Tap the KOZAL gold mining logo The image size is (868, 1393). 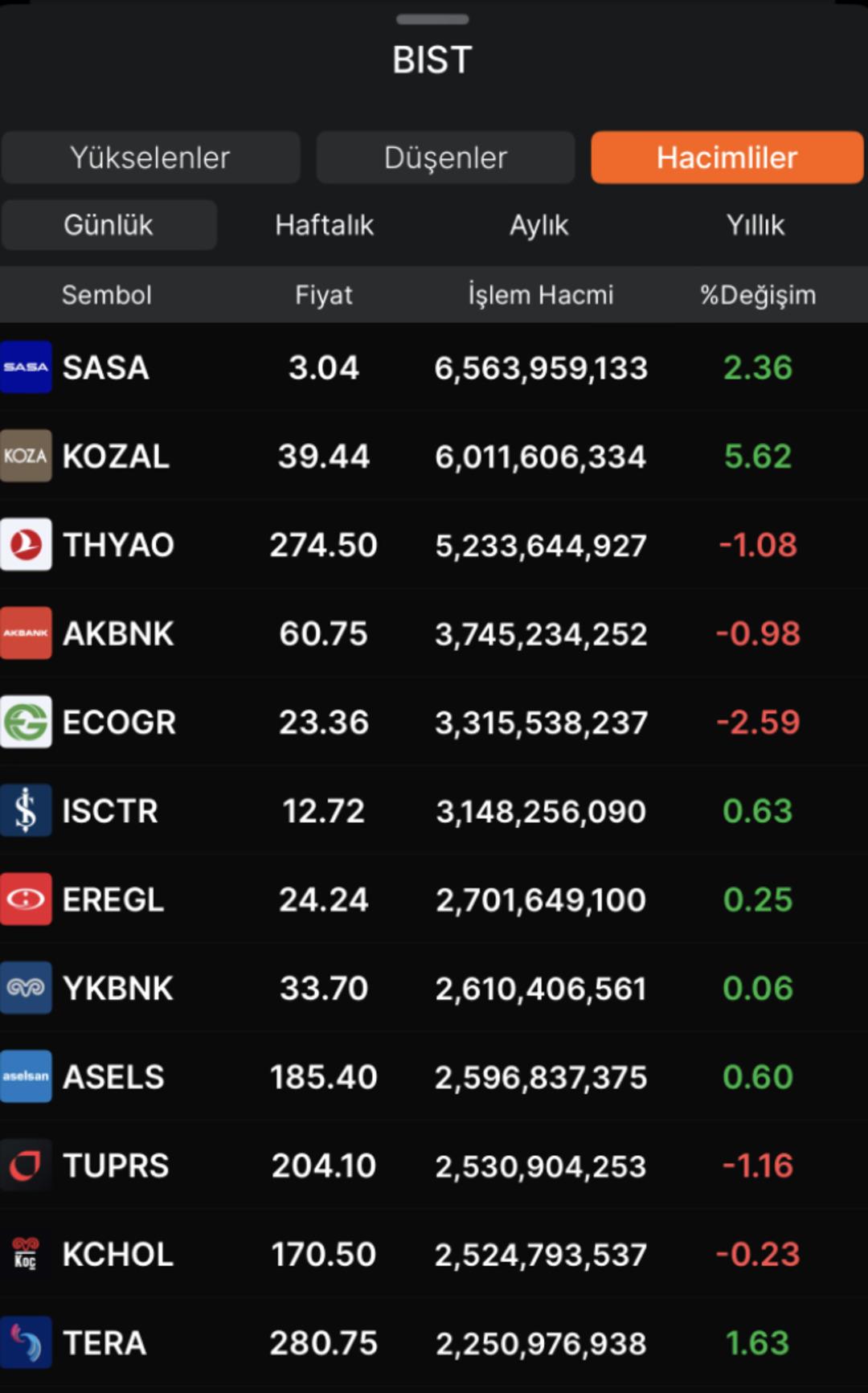point(27,456)
